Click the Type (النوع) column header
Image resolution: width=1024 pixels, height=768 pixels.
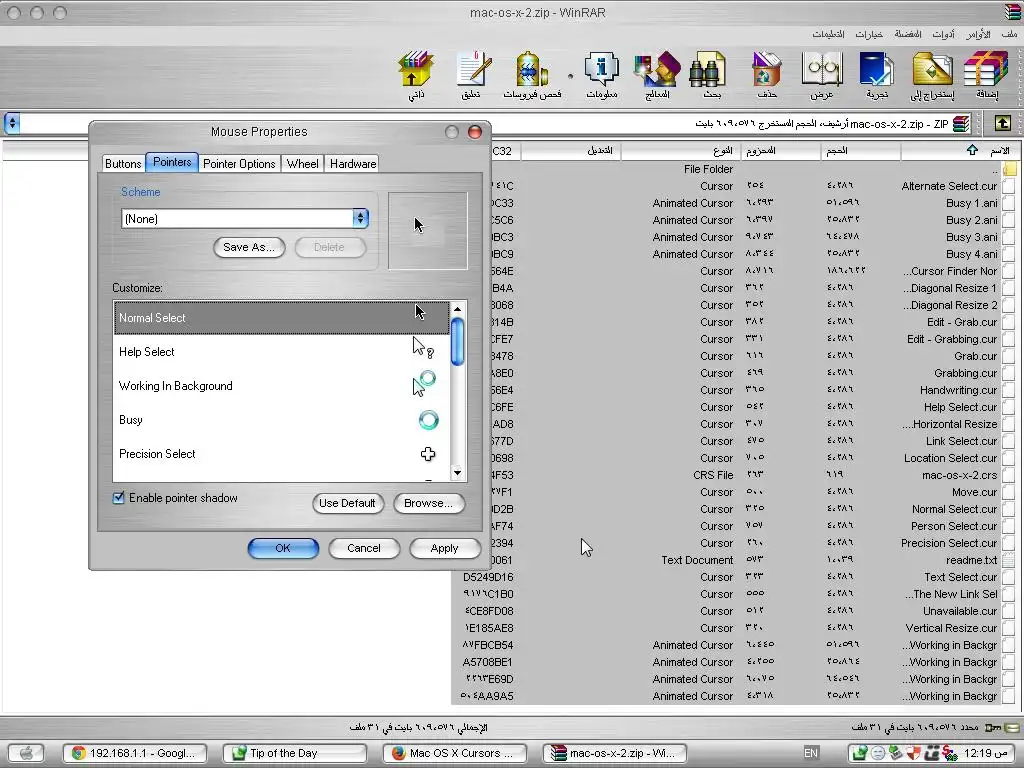[x=680, y=150]
